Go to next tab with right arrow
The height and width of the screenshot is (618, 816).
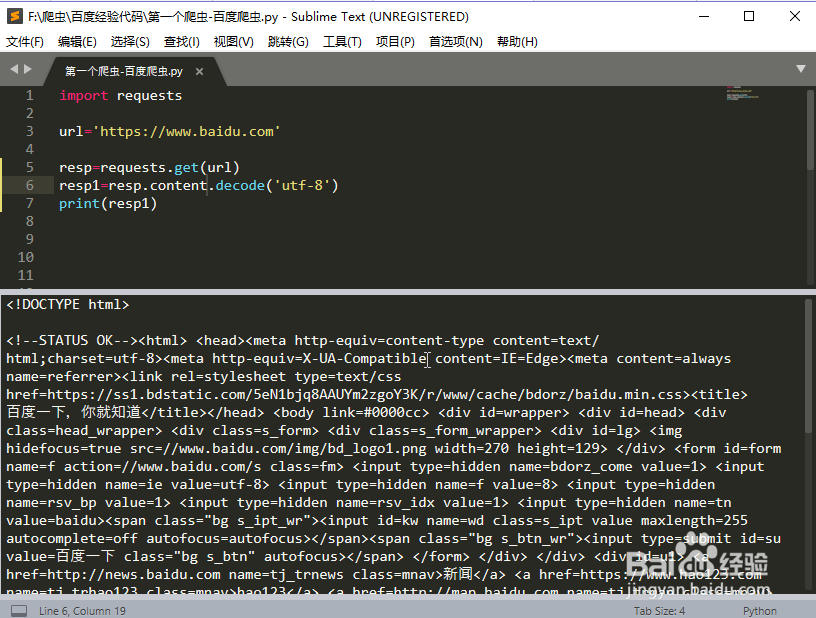click(28, 69)
